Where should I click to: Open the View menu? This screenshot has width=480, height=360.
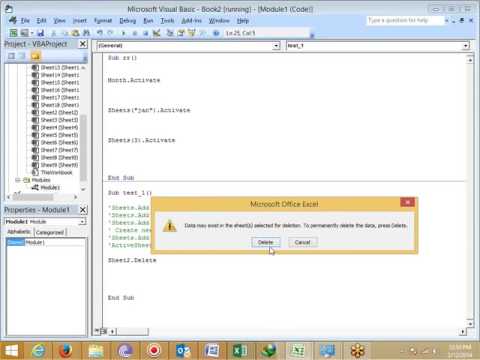tap(60, 21)
